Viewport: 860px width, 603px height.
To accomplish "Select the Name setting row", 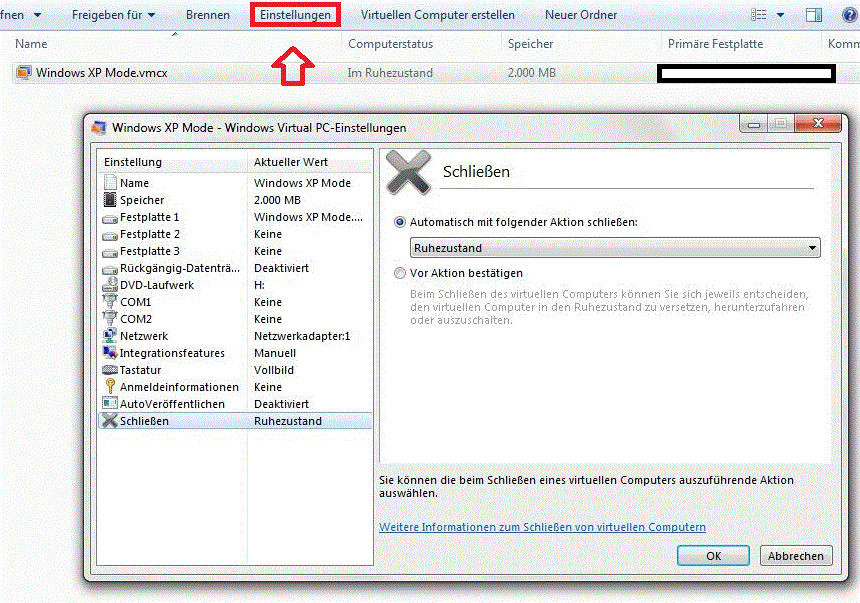I will pyautogui.click(x=235, y=183).
